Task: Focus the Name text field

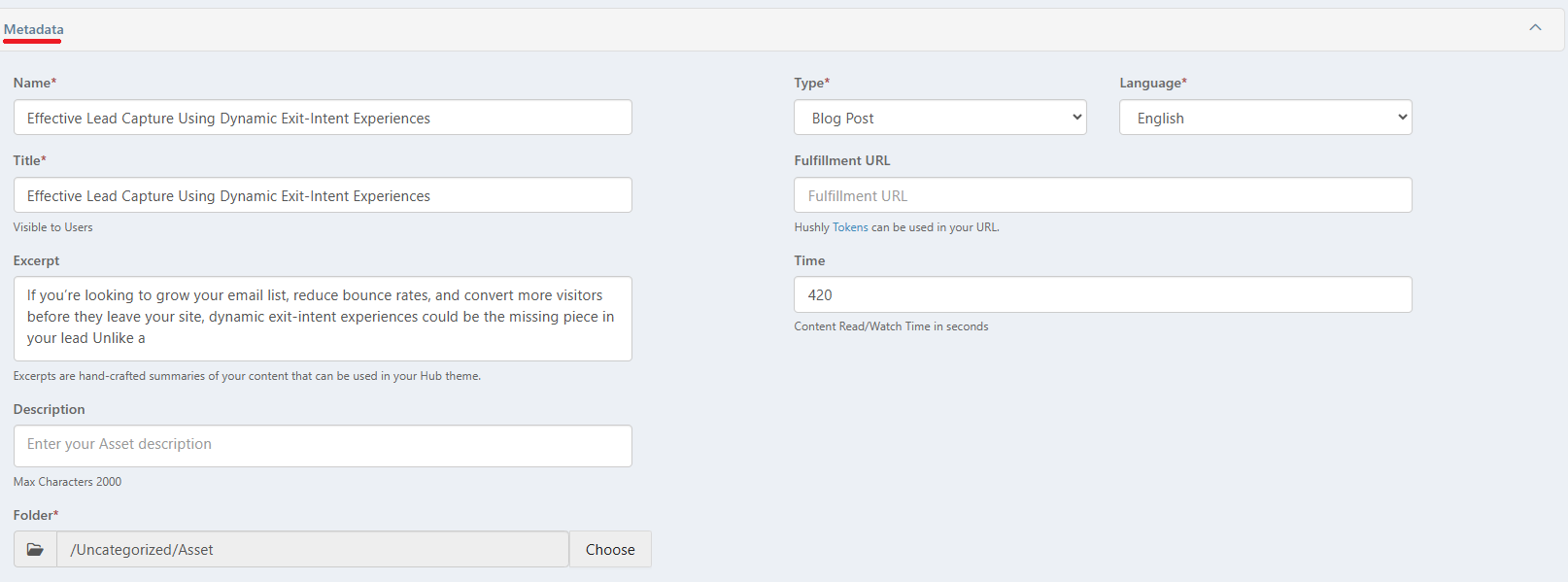Action: click(323, 118)
